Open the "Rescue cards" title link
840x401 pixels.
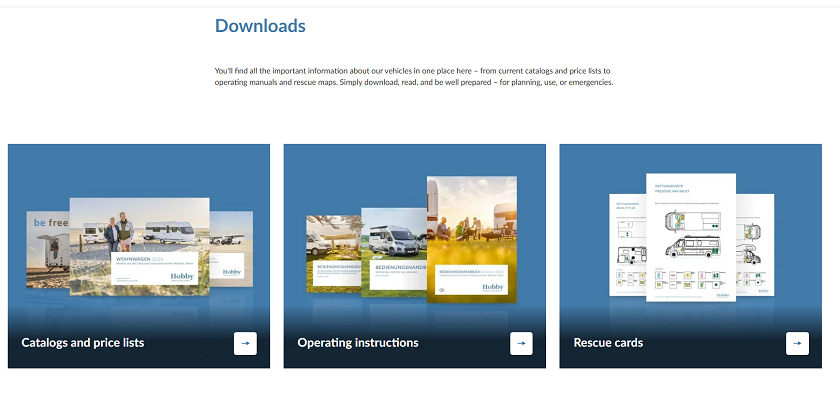(608, 343)
